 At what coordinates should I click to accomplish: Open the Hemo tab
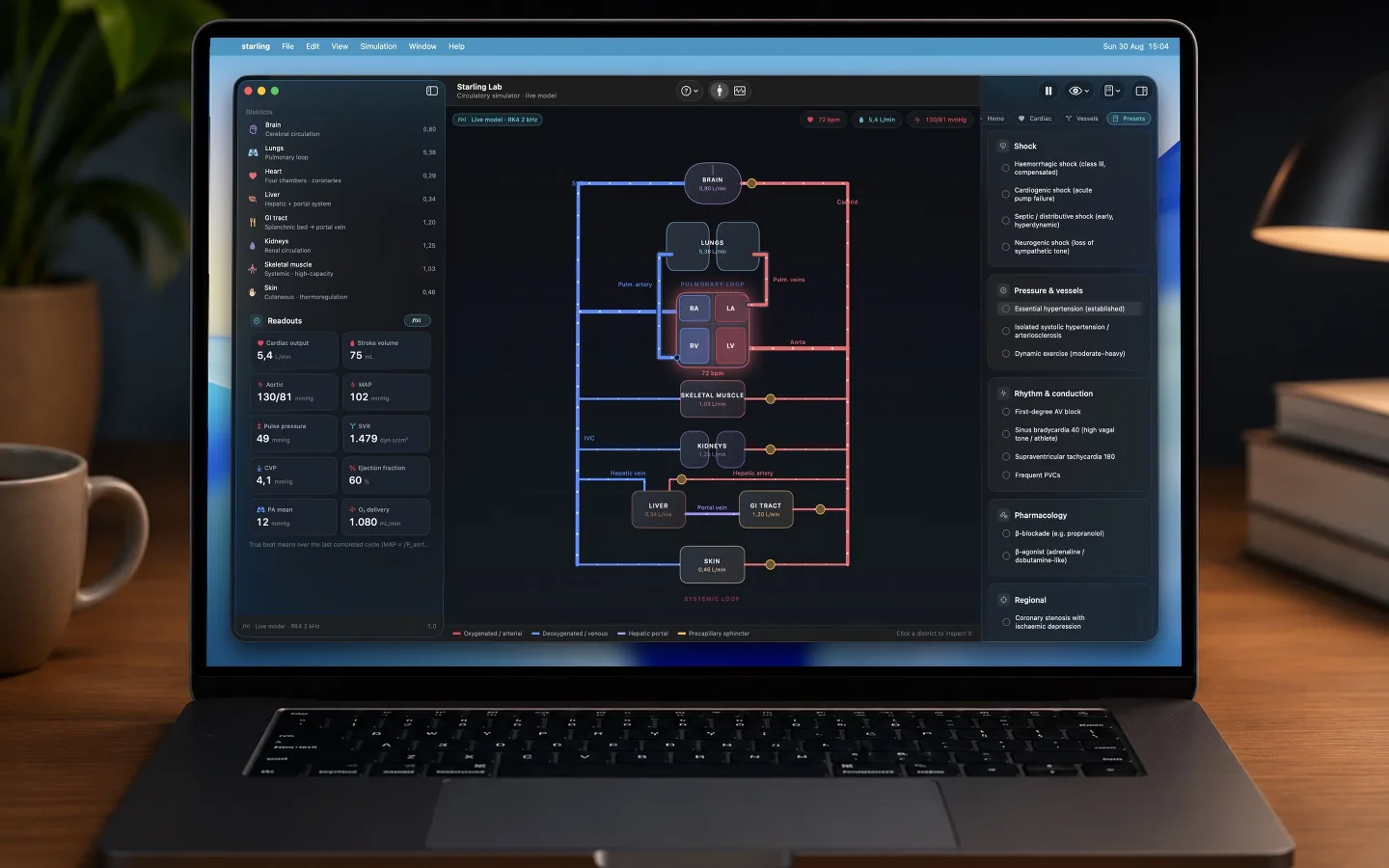point(995,119)
